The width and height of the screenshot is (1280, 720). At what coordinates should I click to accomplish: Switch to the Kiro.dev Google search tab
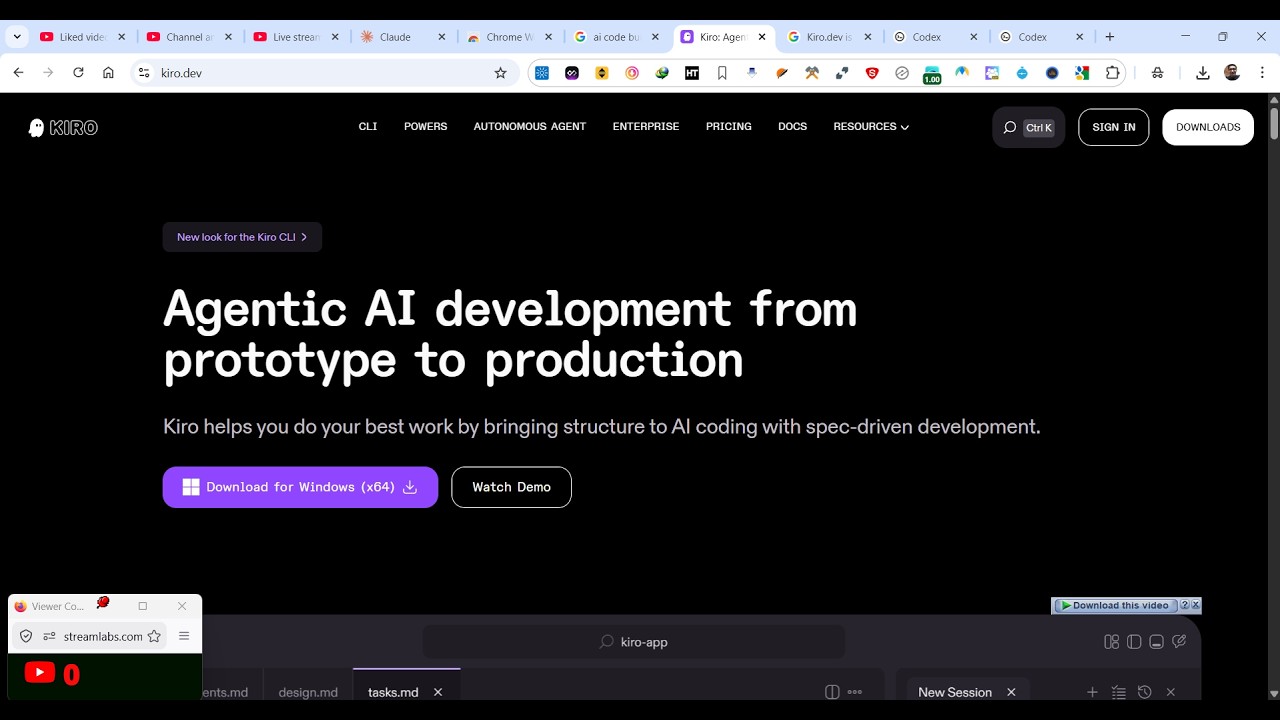(x=829, y=37)
